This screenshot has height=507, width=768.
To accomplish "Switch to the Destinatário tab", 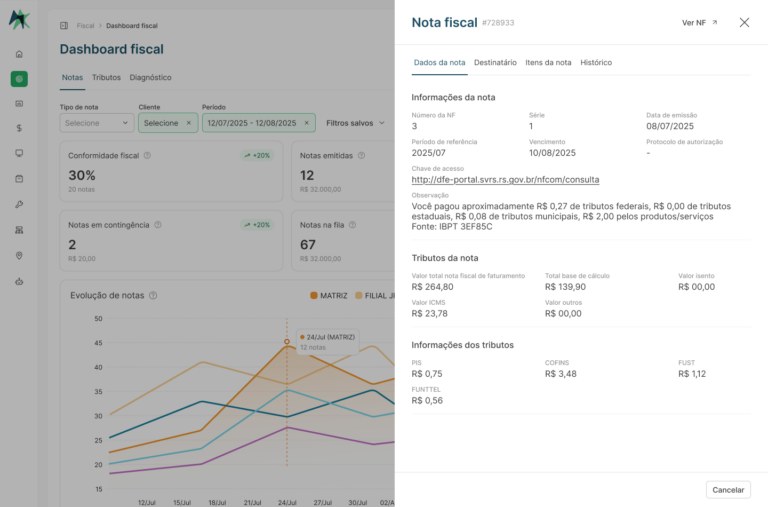I will (495, 63).
